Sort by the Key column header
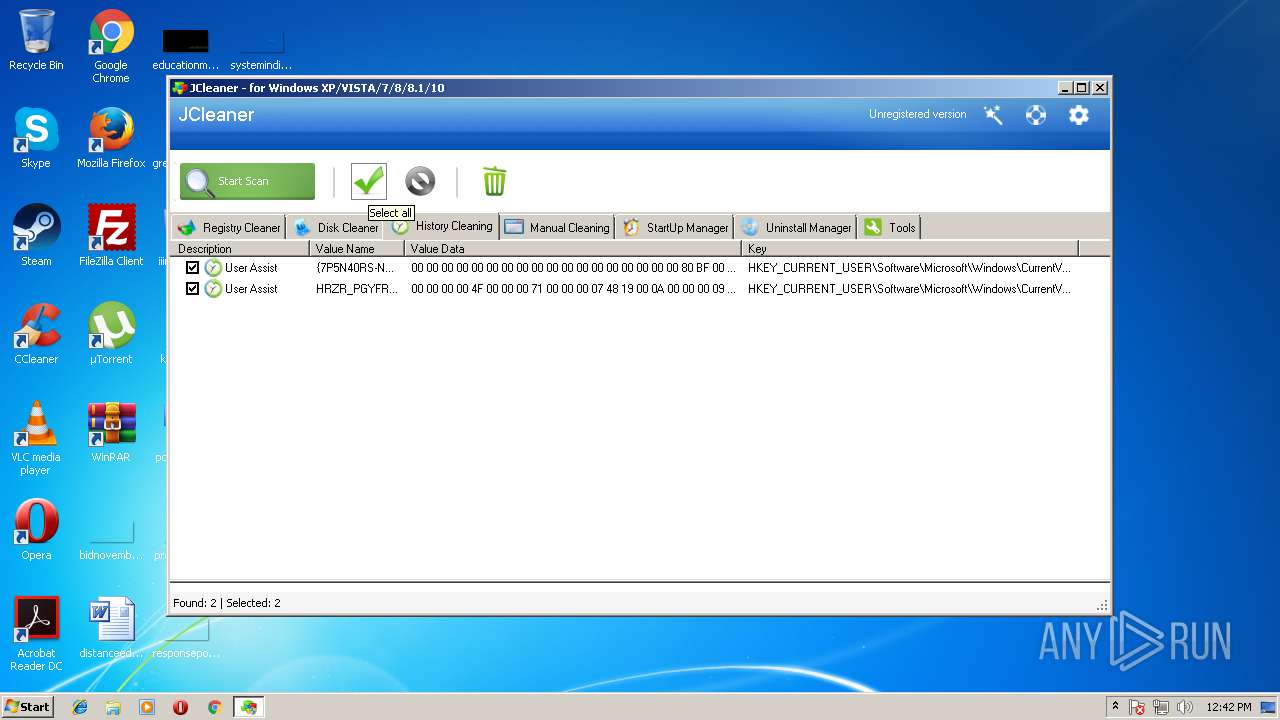 point(910,248)
